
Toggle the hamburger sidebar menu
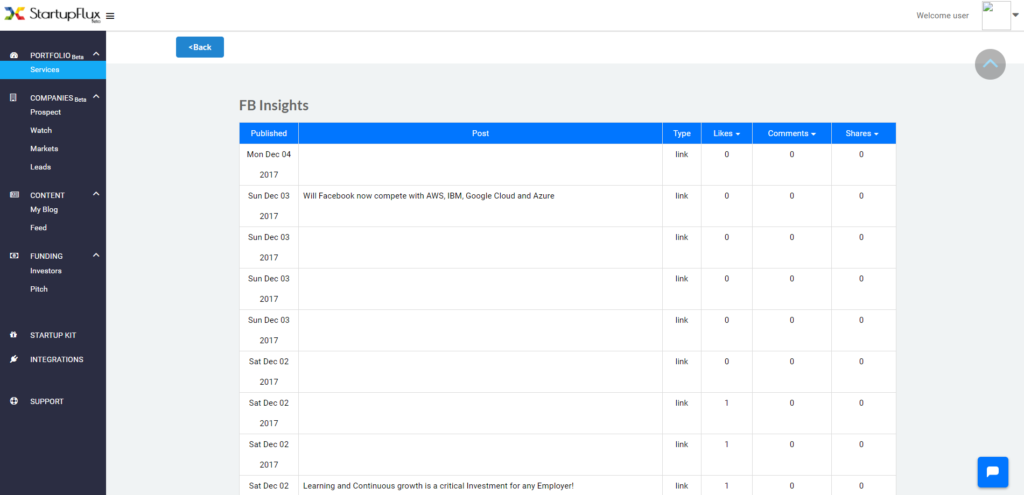click(x=110, y=16)
